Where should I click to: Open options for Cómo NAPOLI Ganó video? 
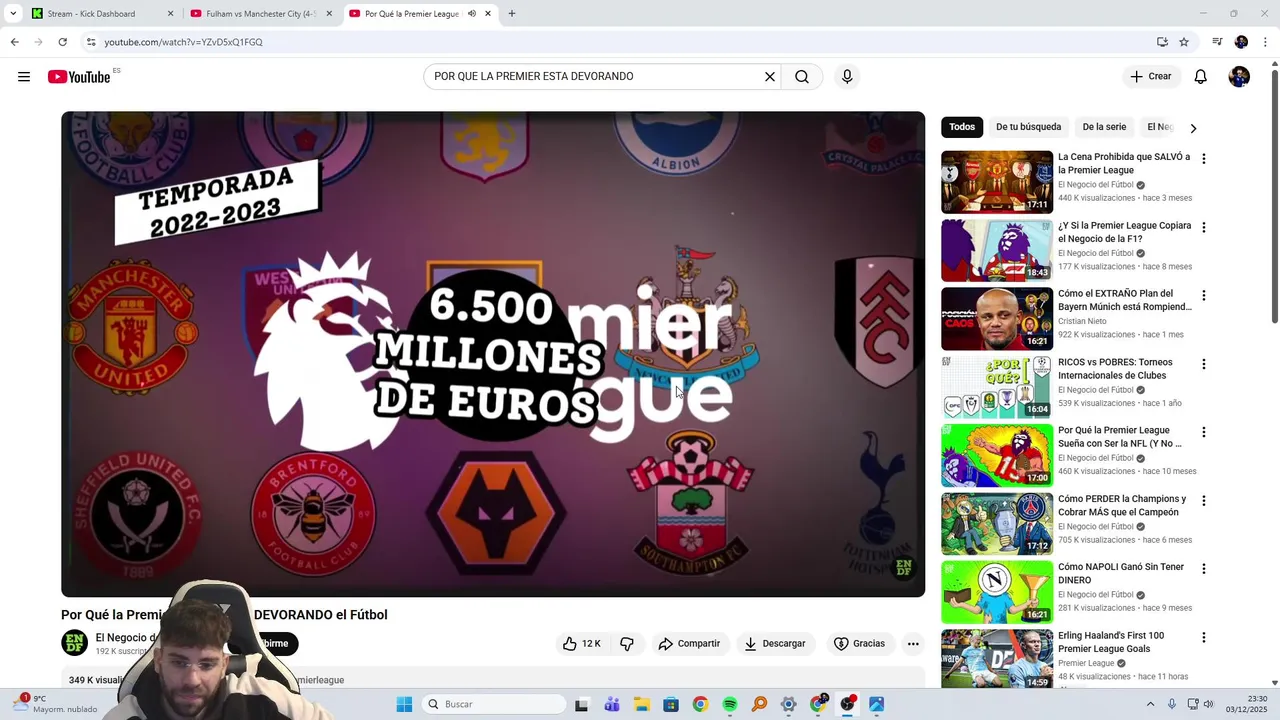[1203, 569]
